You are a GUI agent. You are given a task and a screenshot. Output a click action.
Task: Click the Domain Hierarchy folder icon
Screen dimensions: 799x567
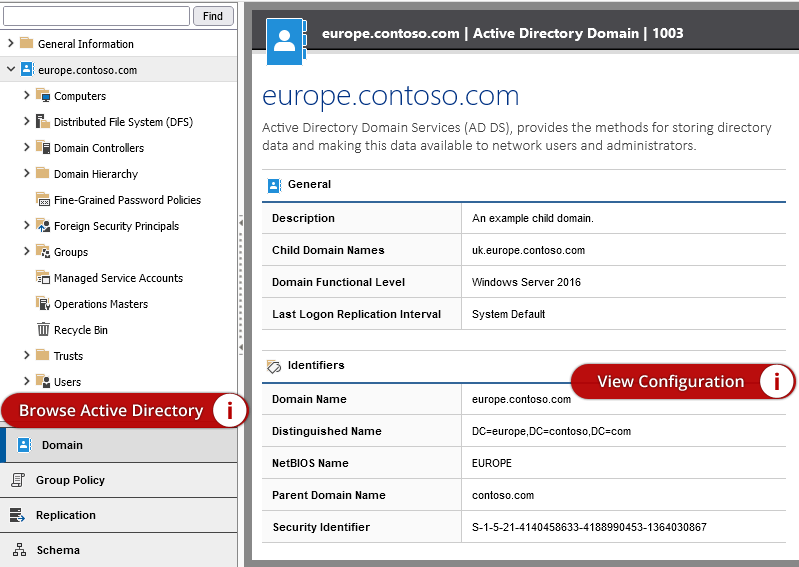point(43,173)
